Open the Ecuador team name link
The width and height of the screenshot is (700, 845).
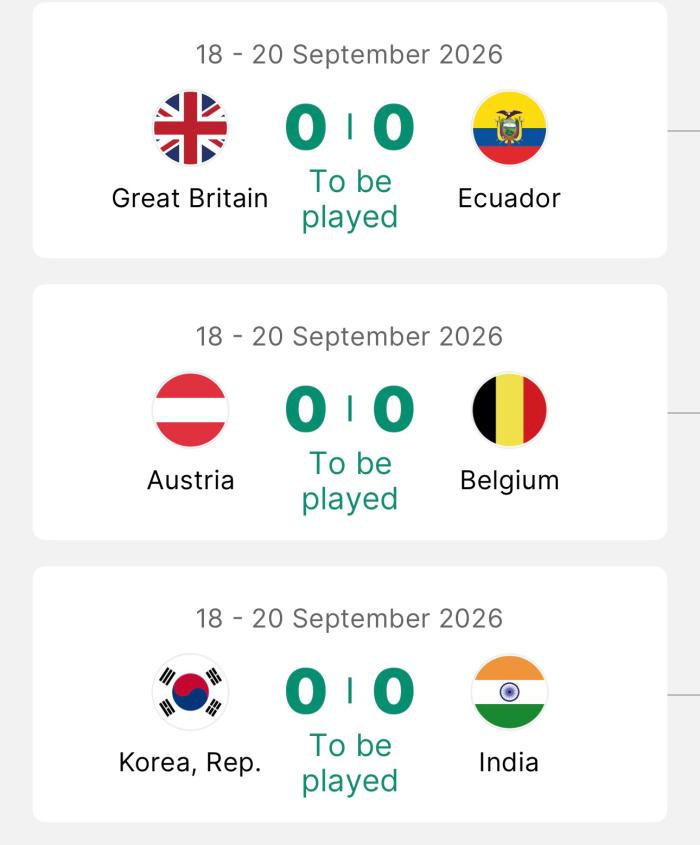(509, 198)
